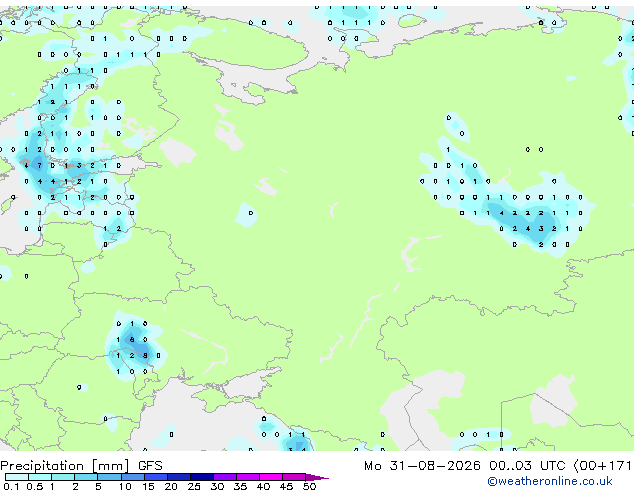Click the legend label "50"
This screenshot has height=490, width=634.
coord(309,486)
